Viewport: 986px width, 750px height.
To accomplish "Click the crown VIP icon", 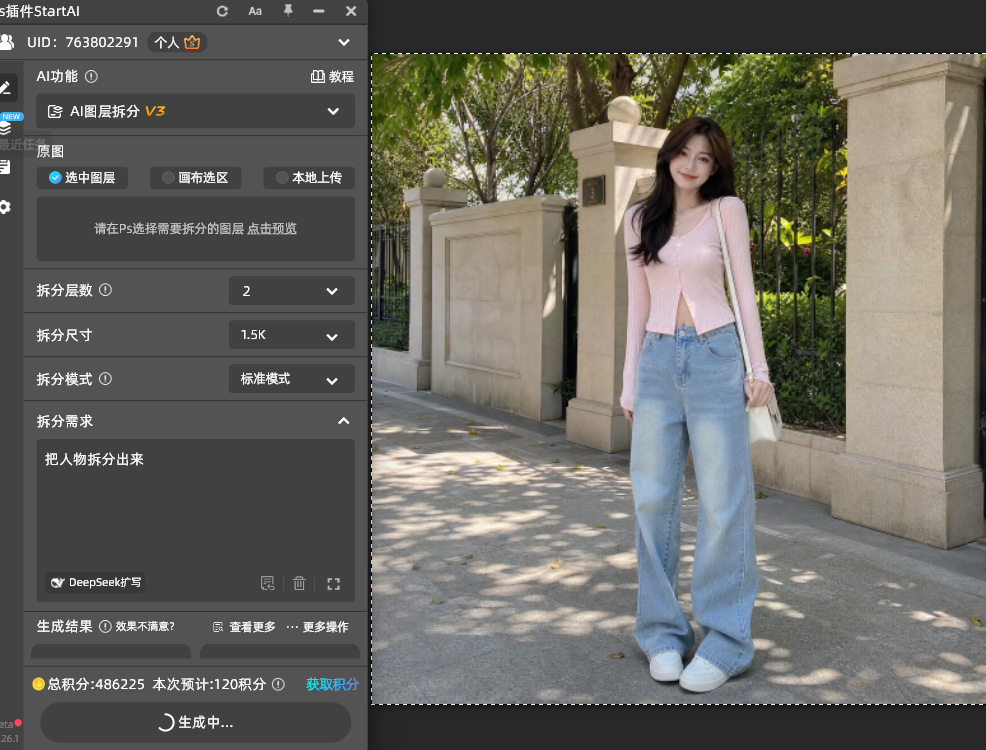I will click(x=192, y=42).
